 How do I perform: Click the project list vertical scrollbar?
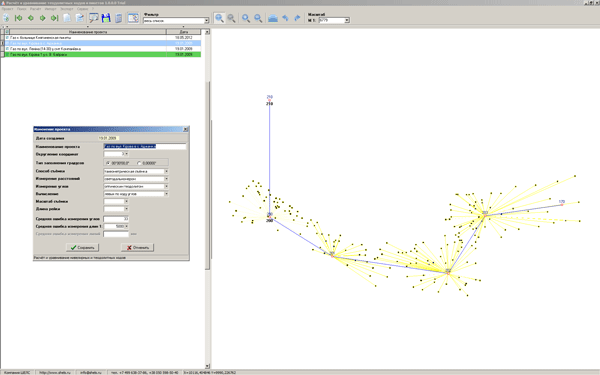click(x=207, y=199)
